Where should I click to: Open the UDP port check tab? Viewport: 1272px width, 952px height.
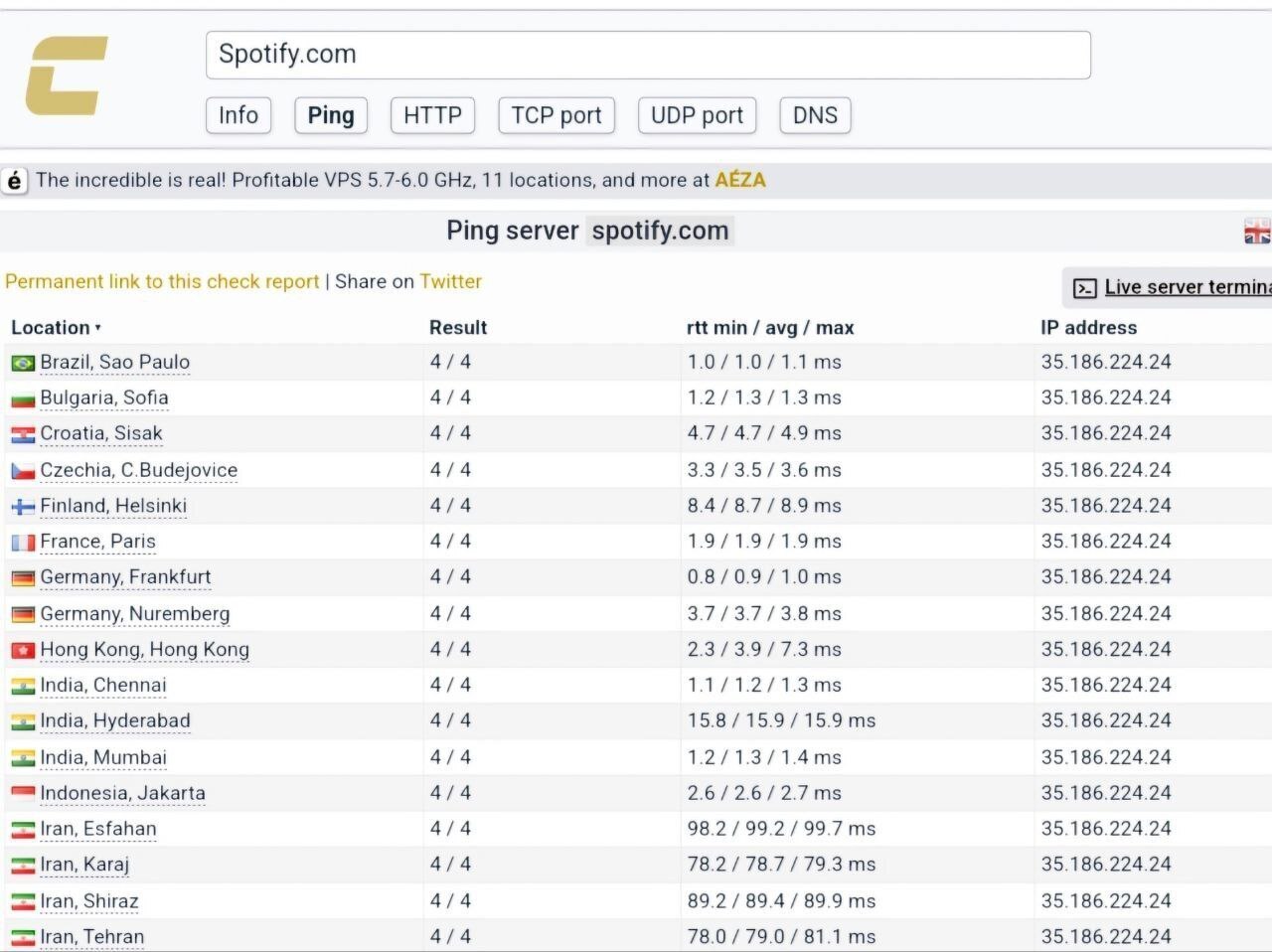point(697,115)
